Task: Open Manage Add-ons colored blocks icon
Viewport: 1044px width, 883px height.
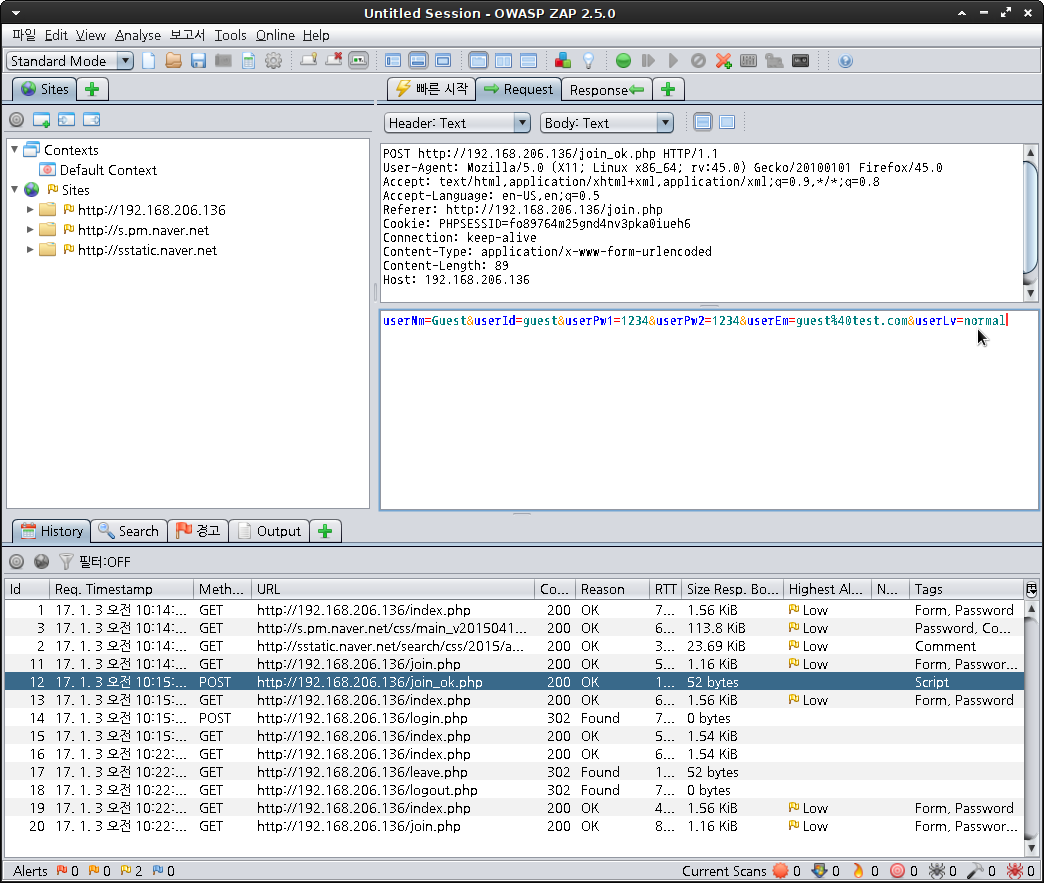Action: coord(563,61)
